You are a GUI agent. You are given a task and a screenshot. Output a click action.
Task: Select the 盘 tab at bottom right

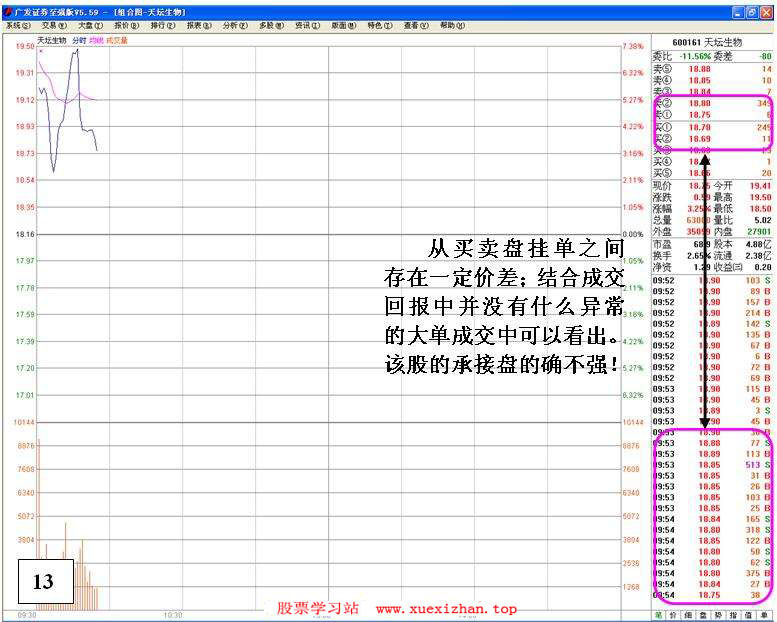click(703, 616)
